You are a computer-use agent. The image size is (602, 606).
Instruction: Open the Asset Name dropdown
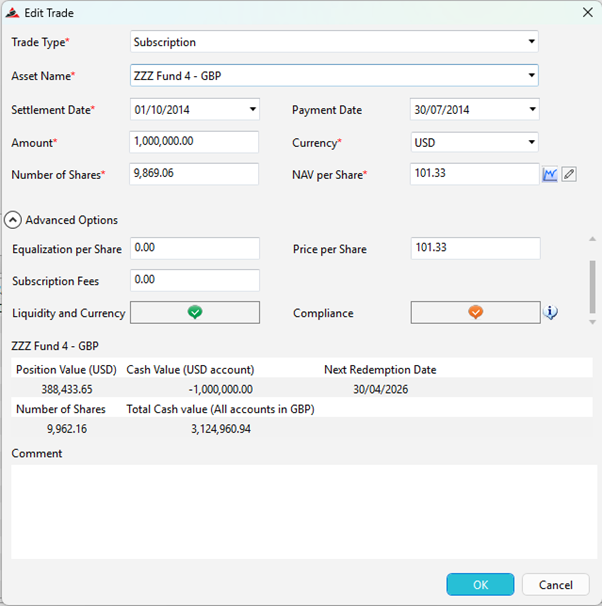click(531, 75)
